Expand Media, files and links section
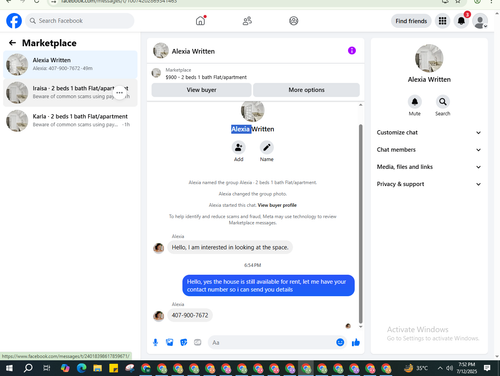The height and width of the screenshot is (376, 500). coord(429,167)
